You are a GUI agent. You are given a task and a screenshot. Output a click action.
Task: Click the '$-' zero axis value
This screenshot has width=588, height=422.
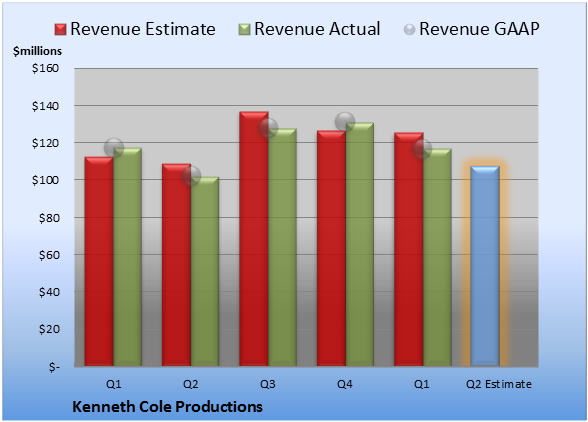(x=54, y=367)
